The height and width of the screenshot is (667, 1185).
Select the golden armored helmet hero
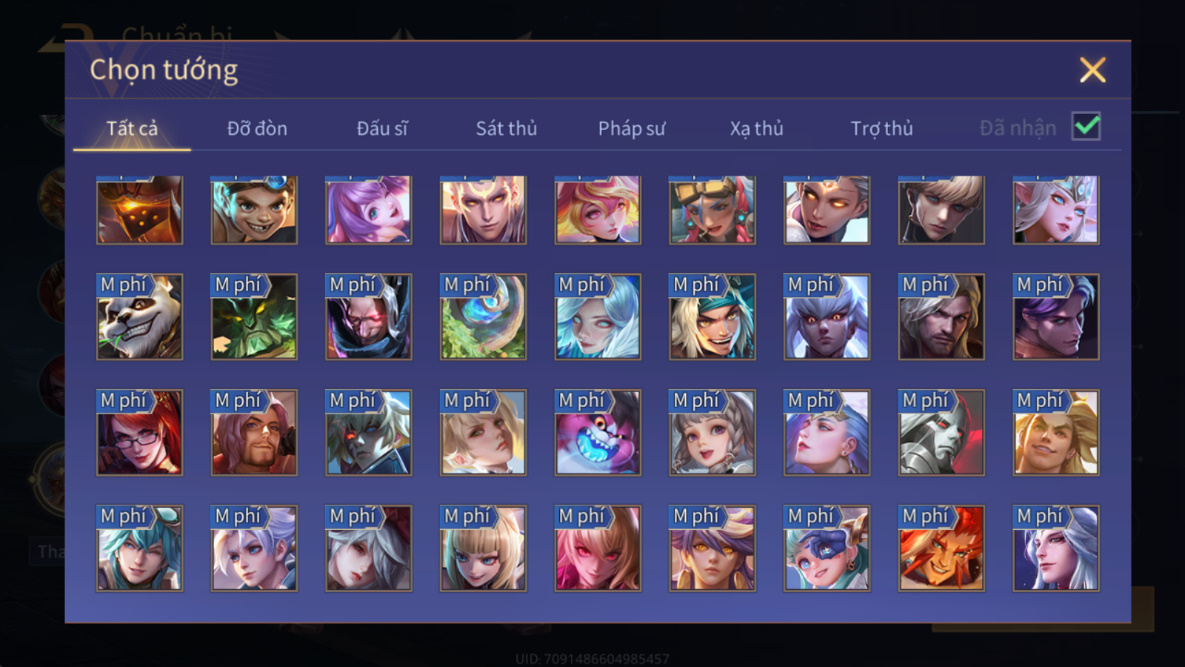[139, 210]
